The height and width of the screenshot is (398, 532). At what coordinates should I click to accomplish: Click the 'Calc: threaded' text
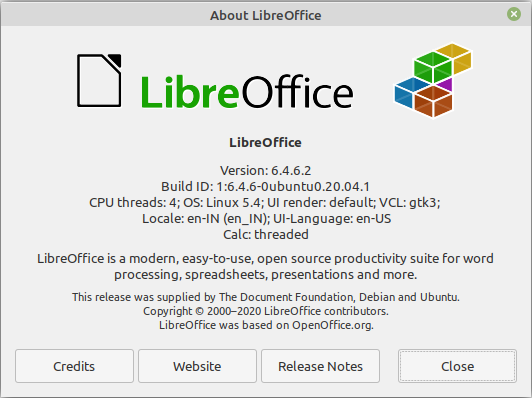266,234
